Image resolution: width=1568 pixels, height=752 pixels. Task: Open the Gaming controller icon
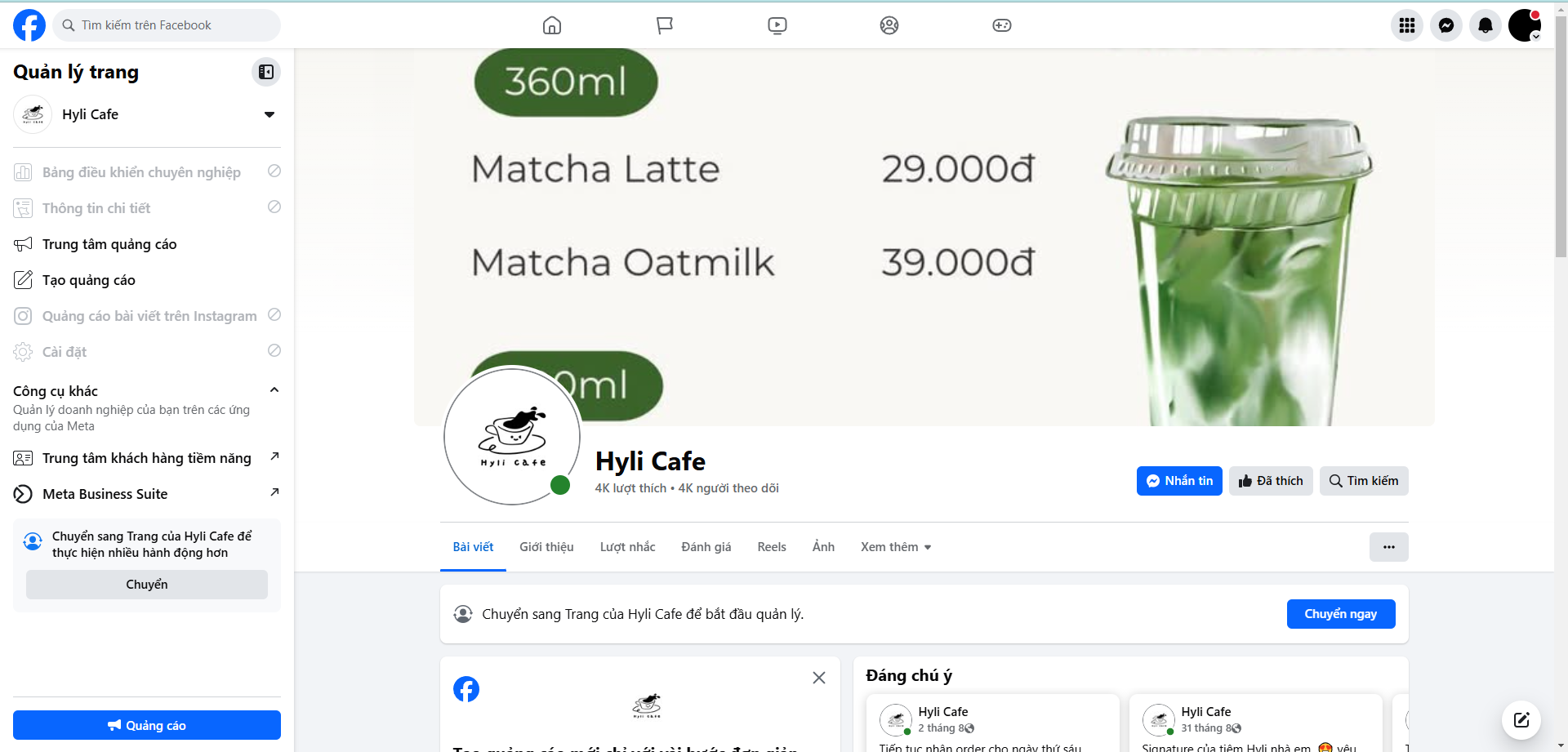1002,25
